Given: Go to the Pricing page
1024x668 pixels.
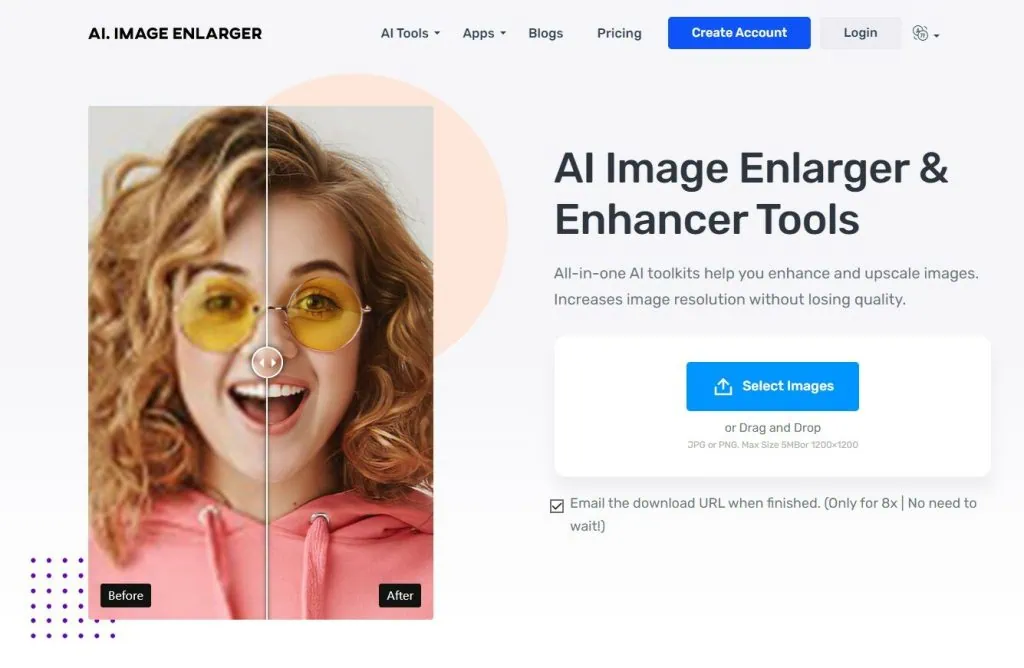Looking at the screenshot, I should pyautogui.click(x=618, y=32).
